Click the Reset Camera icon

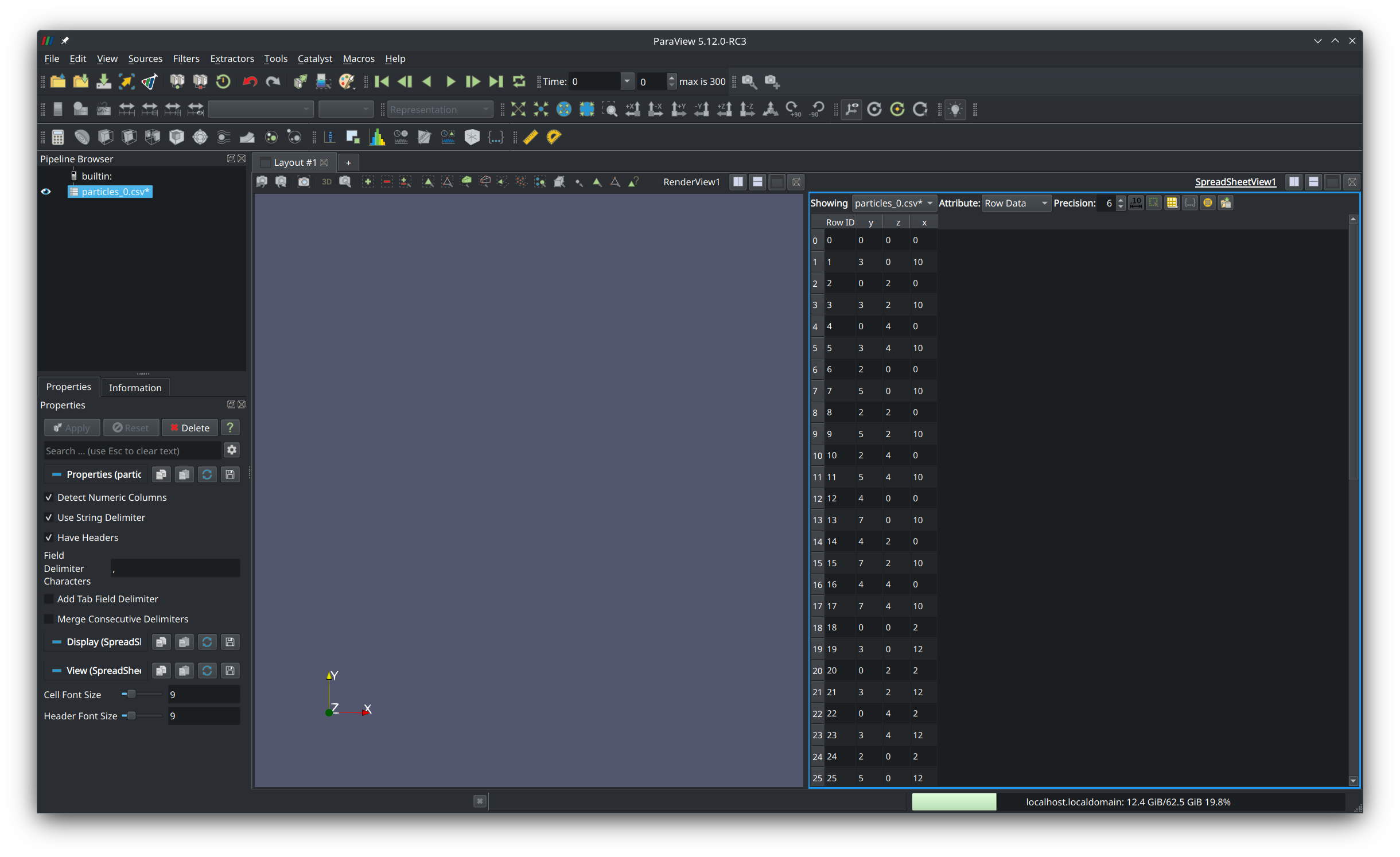(518, 109)
